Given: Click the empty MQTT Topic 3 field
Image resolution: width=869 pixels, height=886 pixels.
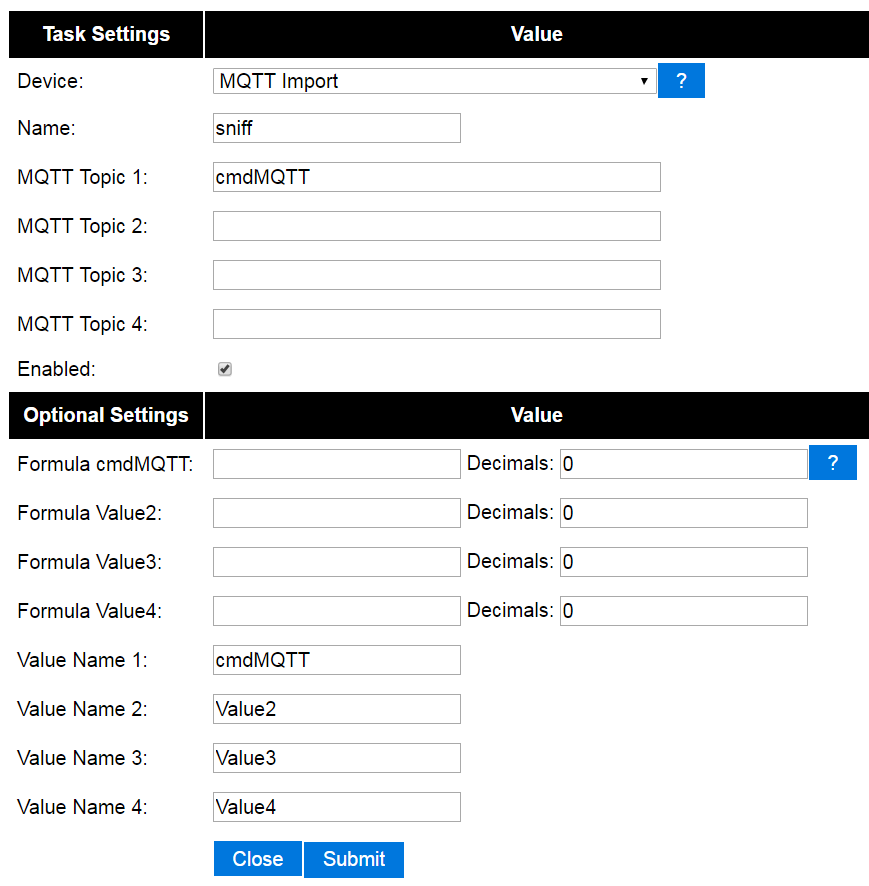Looking at the screenshot, I should point(437,275).
